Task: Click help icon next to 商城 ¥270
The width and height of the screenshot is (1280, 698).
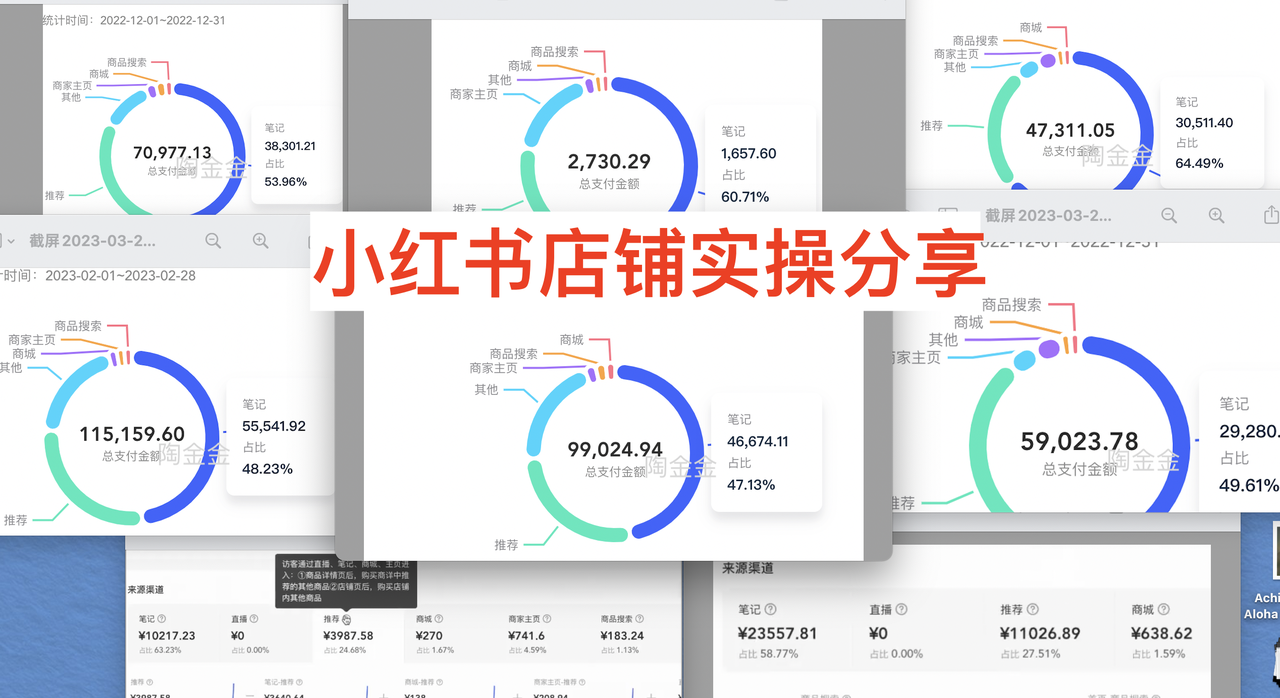Action: tap(439, 619)
